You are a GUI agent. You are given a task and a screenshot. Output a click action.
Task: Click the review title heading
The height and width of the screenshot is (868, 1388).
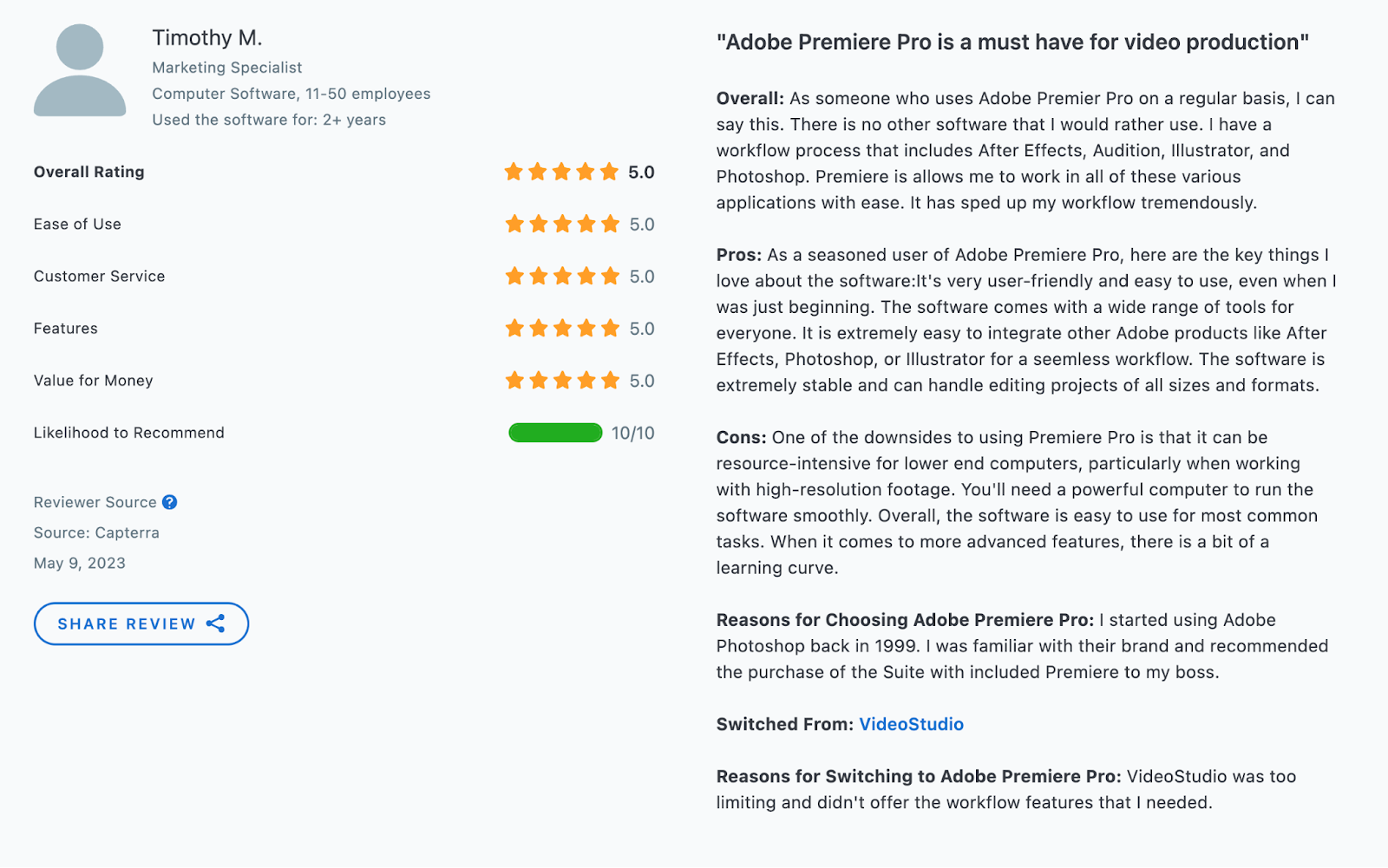(1012, 42)
